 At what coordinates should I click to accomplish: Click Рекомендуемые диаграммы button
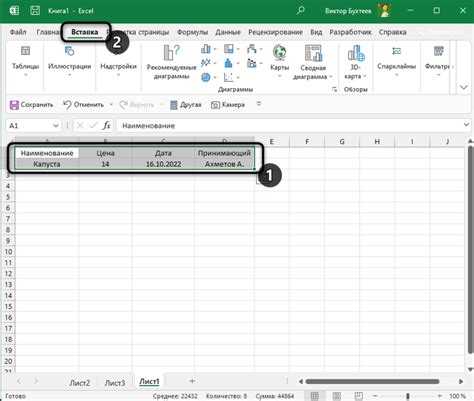pos(171,62)
